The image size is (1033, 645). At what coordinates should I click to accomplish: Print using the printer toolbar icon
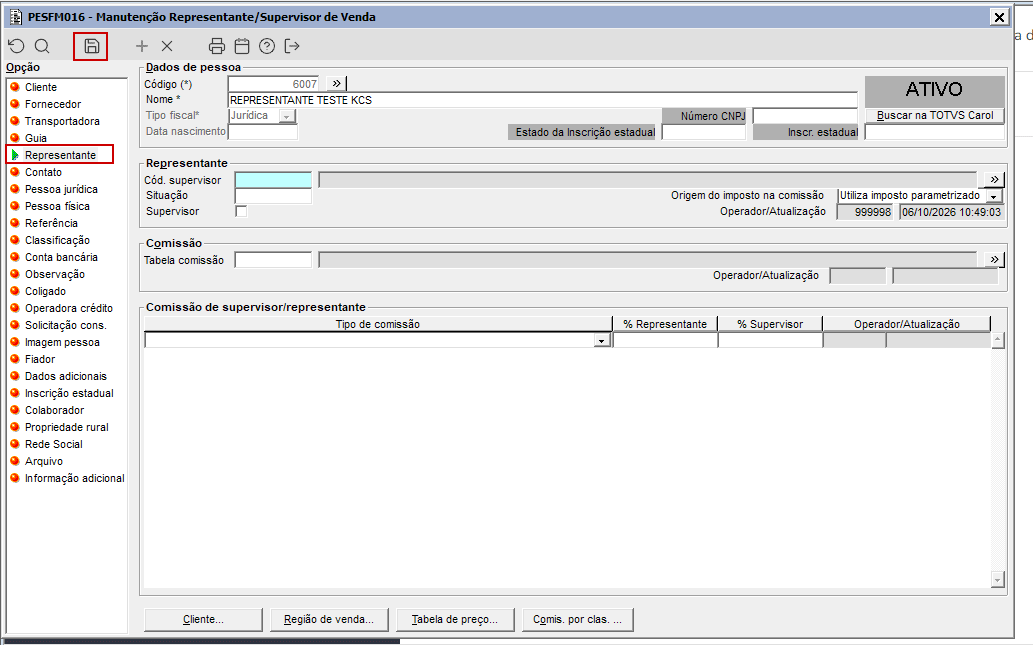217,46
